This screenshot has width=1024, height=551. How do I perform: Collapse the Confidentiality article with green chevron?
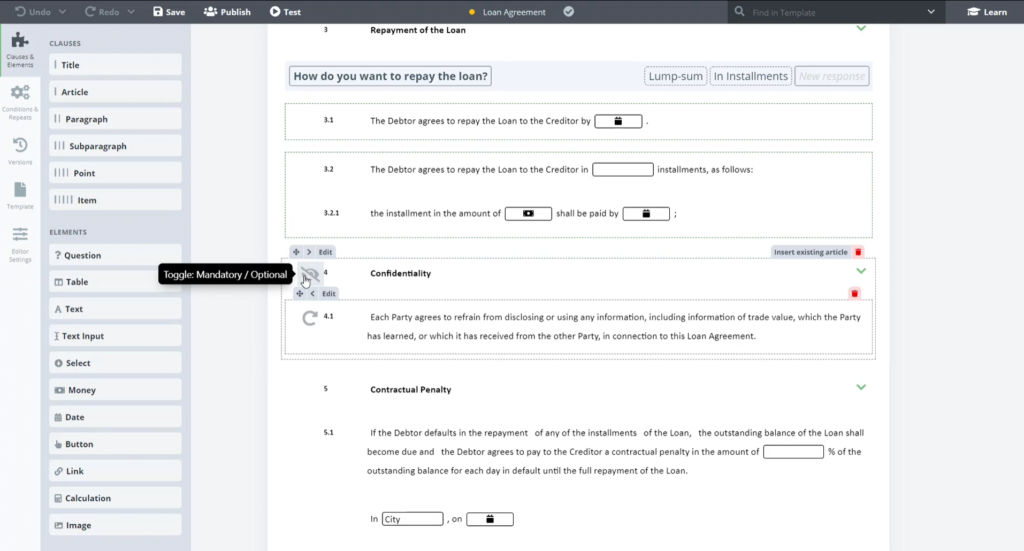coord(861,271)
